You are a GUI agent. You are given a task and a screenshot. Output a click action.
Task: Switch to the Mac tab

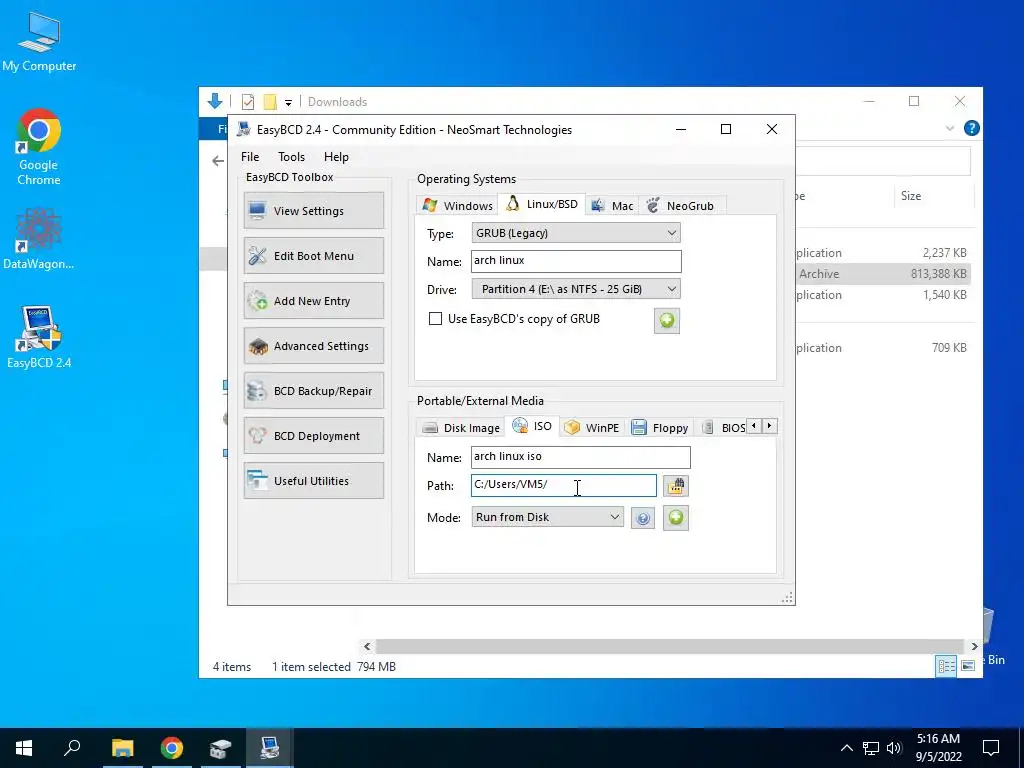tap(612, 206)
